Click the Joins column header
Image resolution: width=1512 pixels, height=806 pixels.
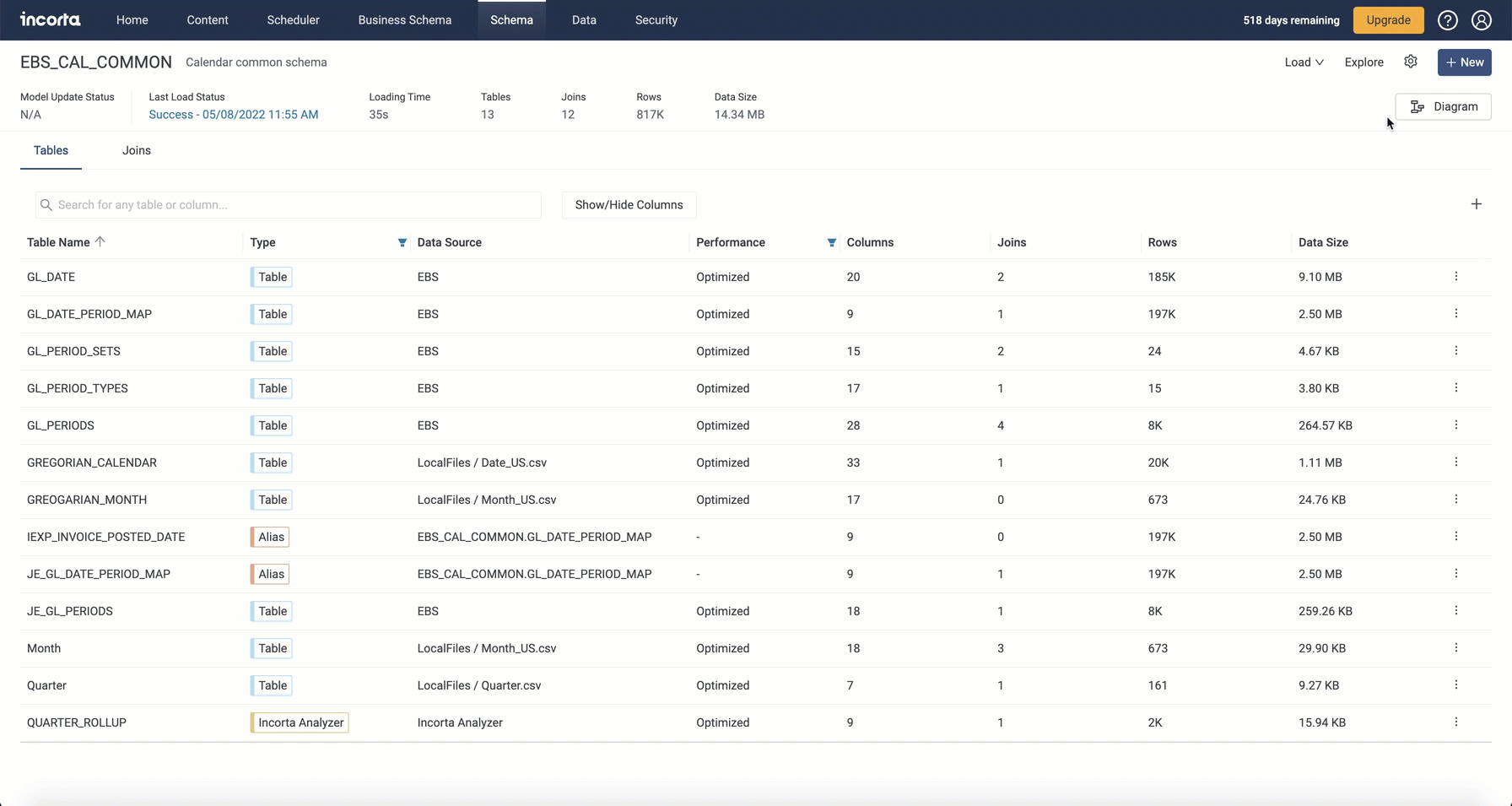pyautogui.click(x=1012, y=242)
